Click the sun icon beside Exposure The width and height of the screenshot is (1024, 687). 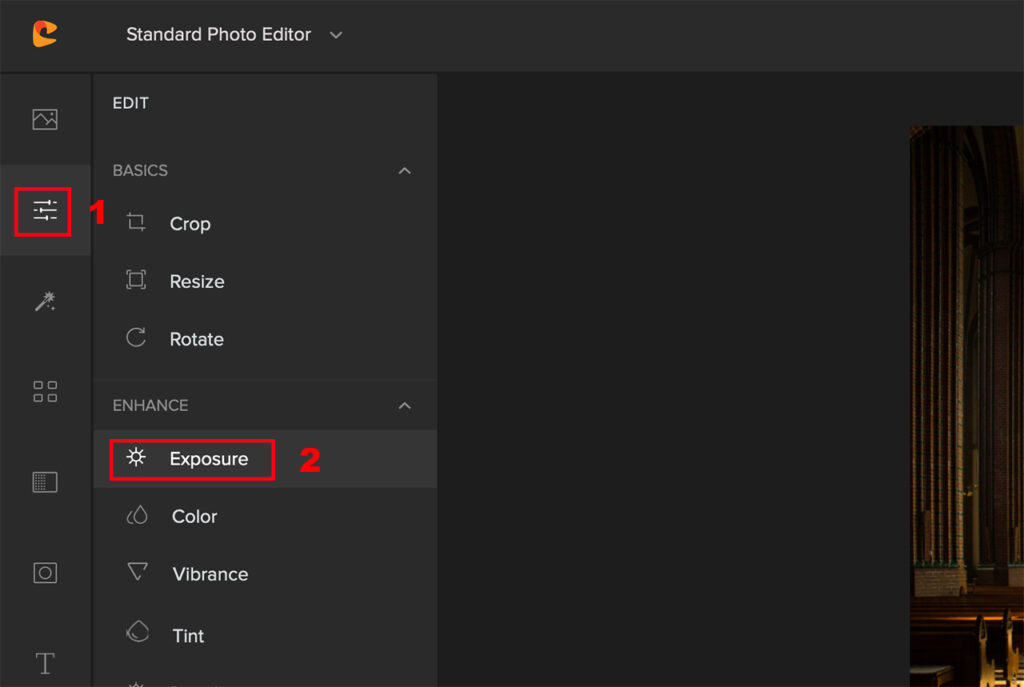(x=136, y=457)
